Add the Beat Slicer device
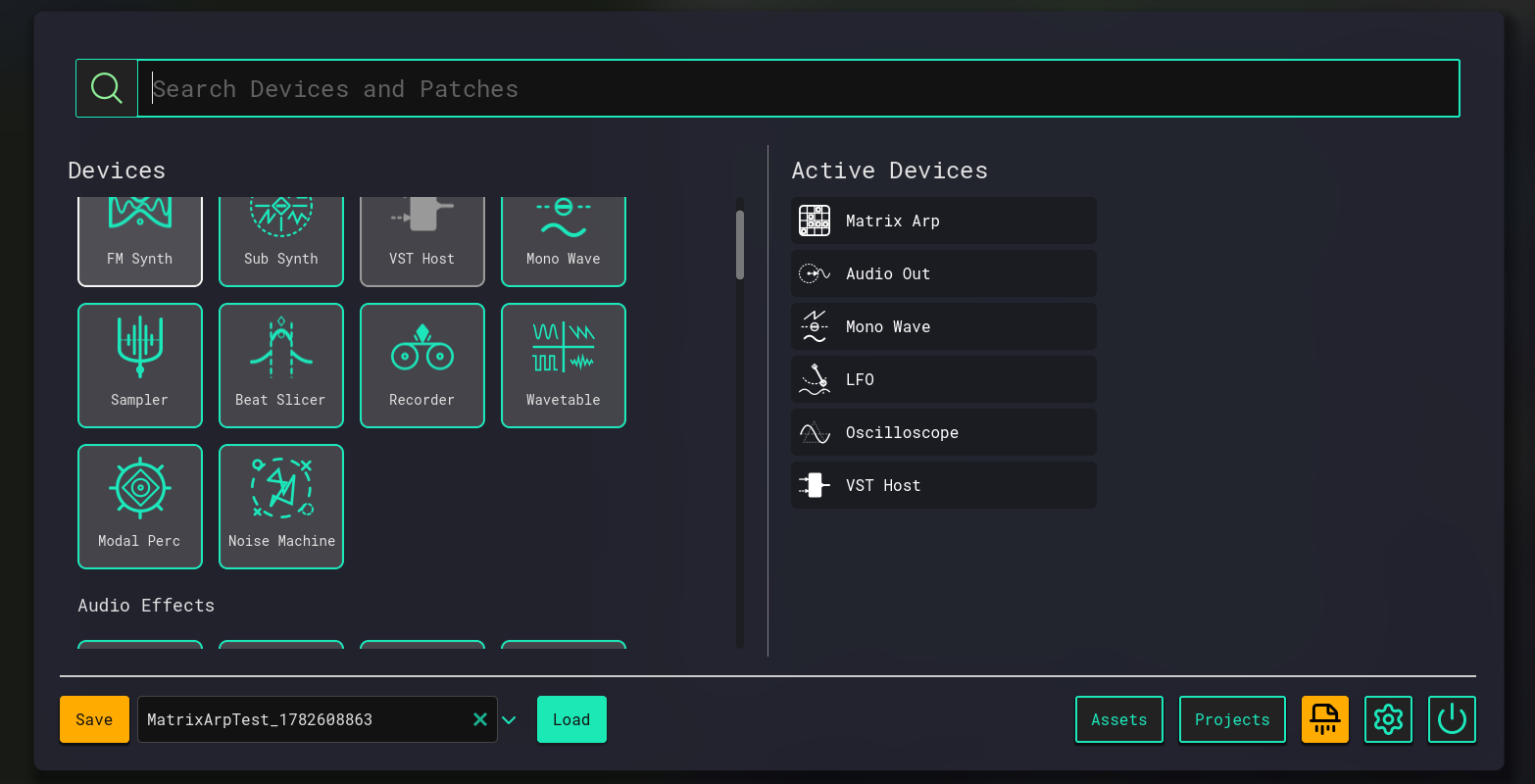The width and height of the screenshot is (1535, 784). click(281, 366)
